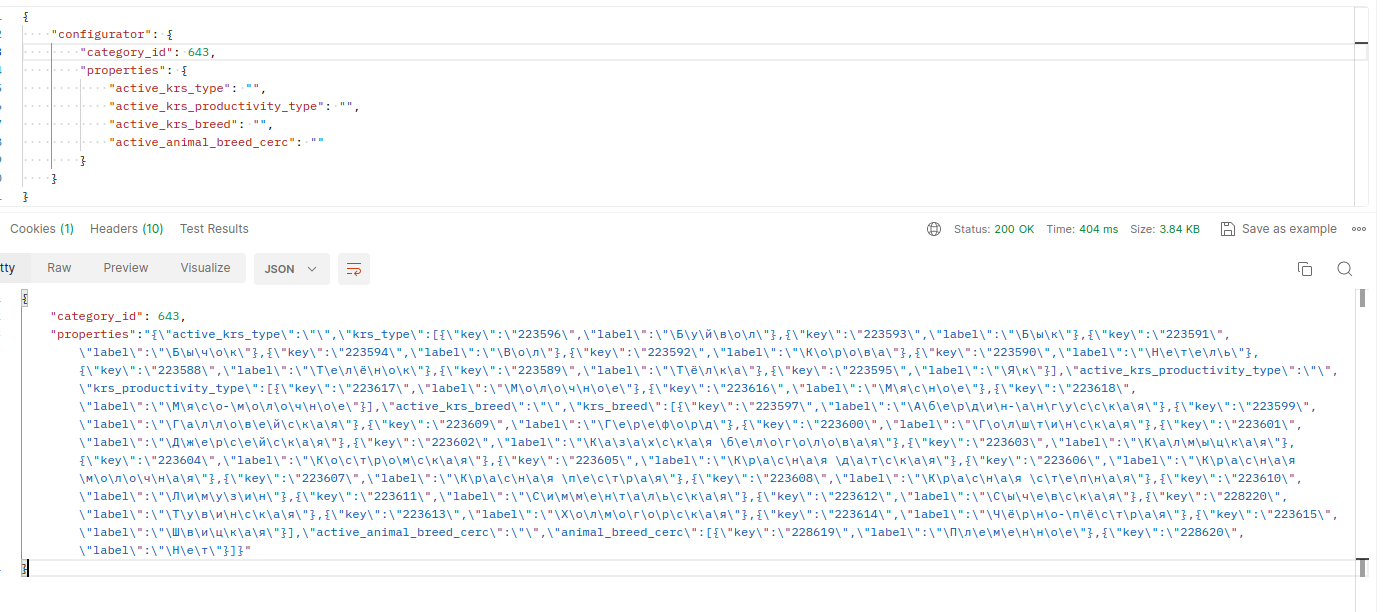Open the Headers (10) tab
Image resolution: width=1385 pixels, height=612 pixels.
point(126,229)
